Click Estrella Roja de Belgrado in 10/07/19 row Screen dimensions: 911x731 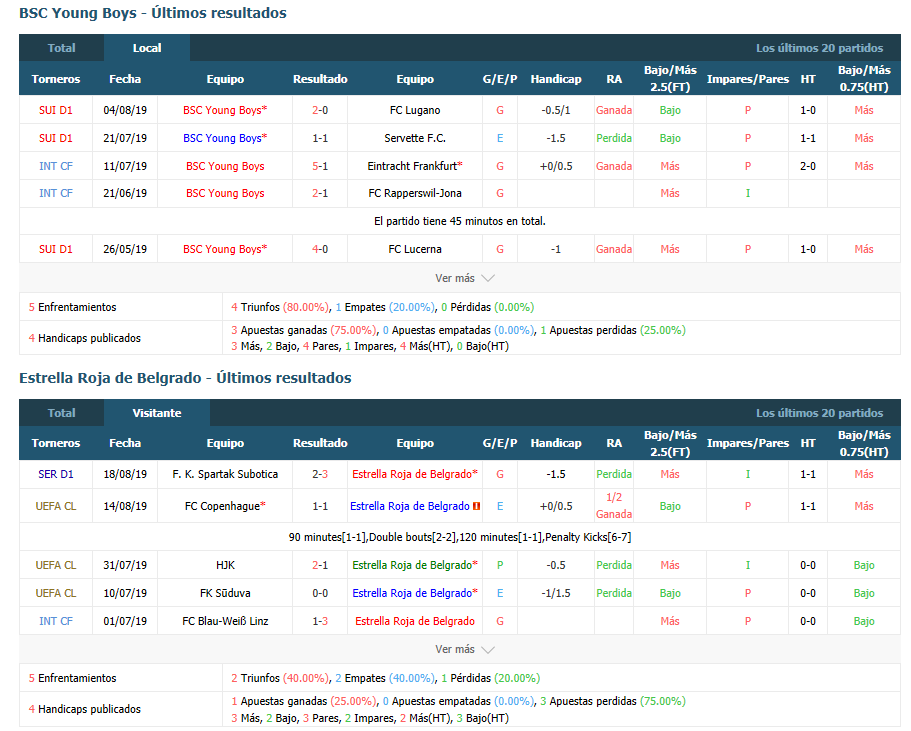(x=415, y=593)
